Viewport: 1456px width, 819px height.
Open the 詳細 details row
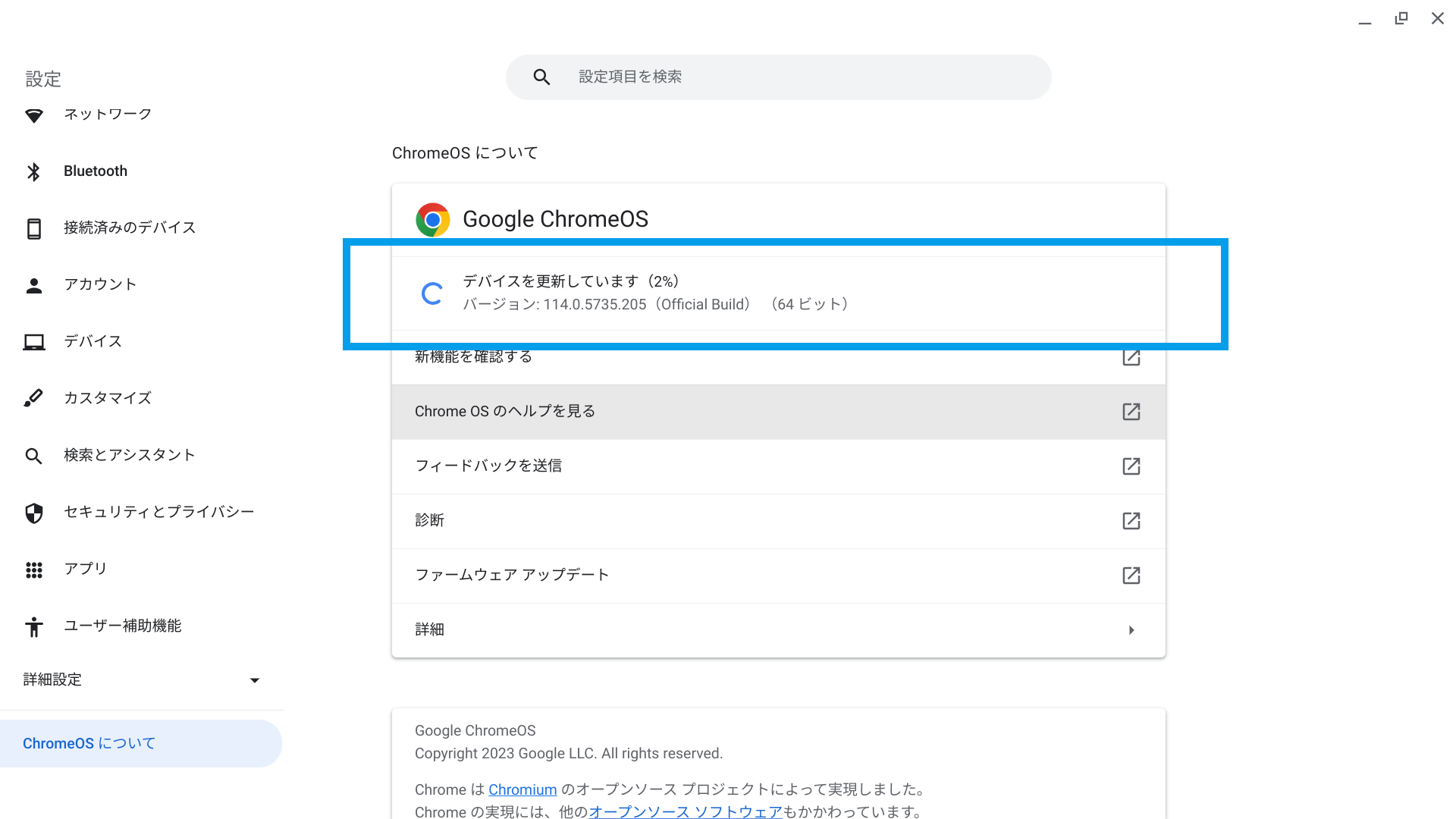[779, 630]
